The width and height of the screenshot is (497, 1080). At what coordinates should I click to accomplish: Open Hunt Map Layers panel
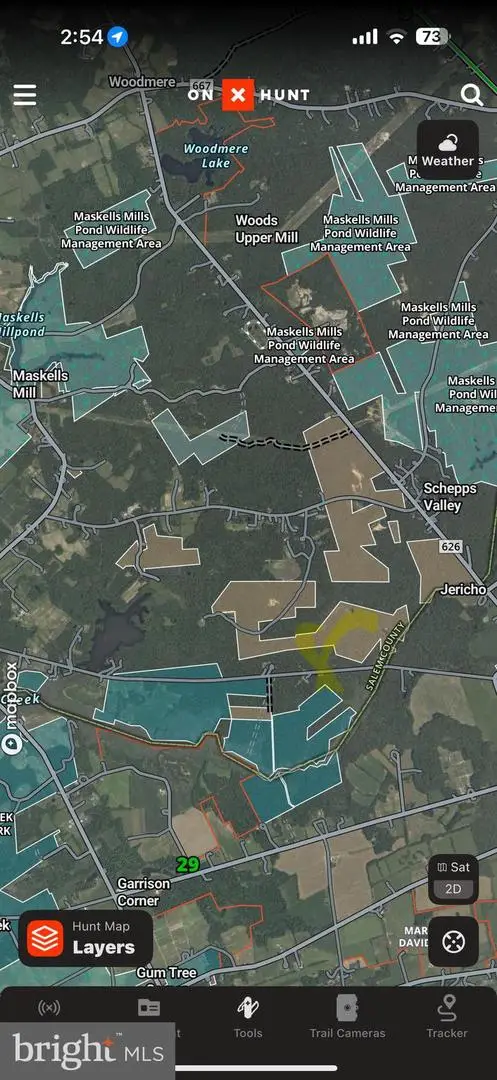coord(85,938)
